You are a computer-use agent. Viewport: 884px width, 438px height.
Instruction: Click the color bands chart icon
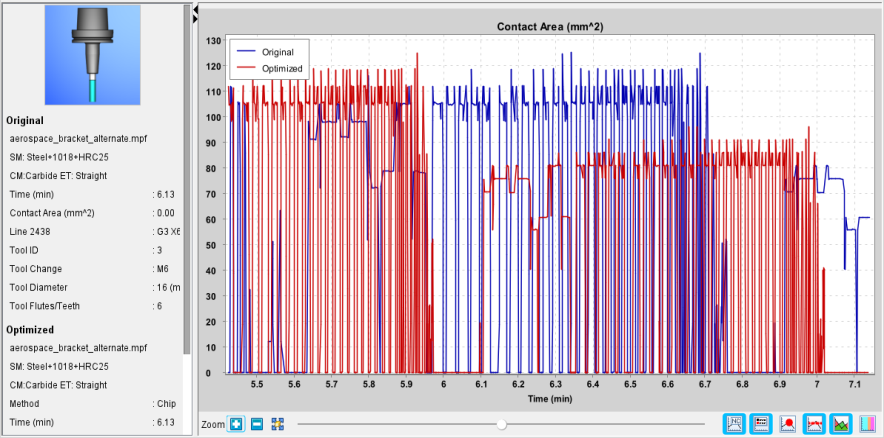point(867,423)
